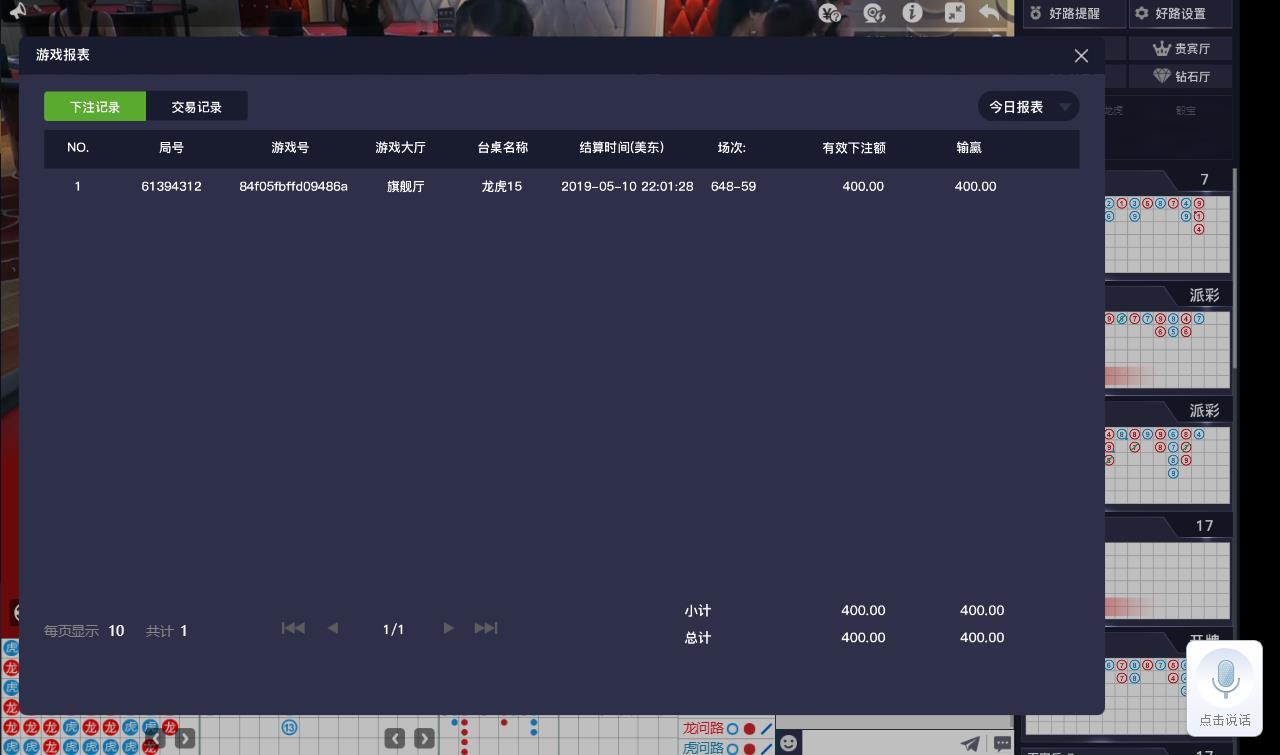1280x755 pixels.
Task: Click the 输赢 column header
Action: click(969, 148)
